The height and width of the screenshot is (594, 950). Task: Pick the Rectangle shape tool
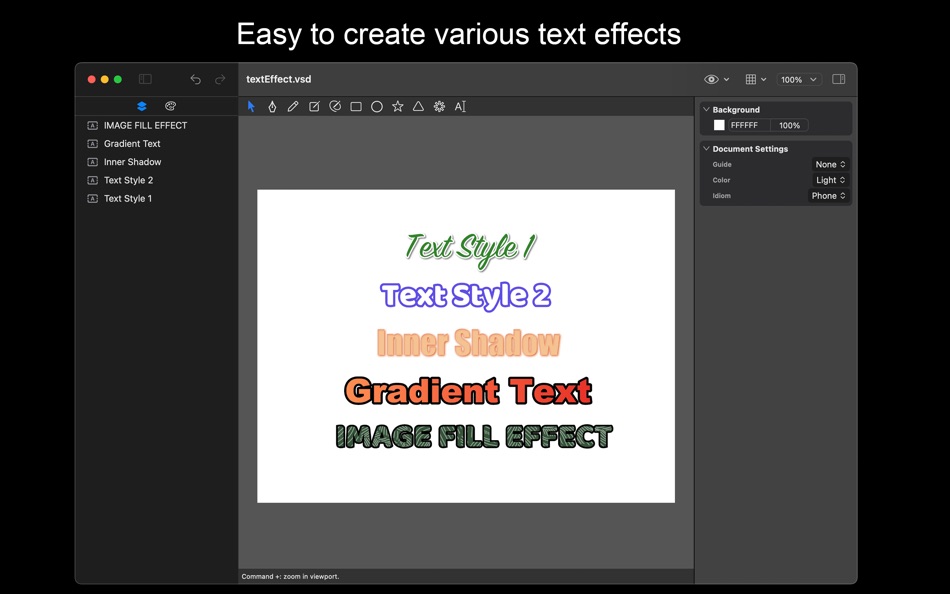pyautogui.click(x=356, y=107)
